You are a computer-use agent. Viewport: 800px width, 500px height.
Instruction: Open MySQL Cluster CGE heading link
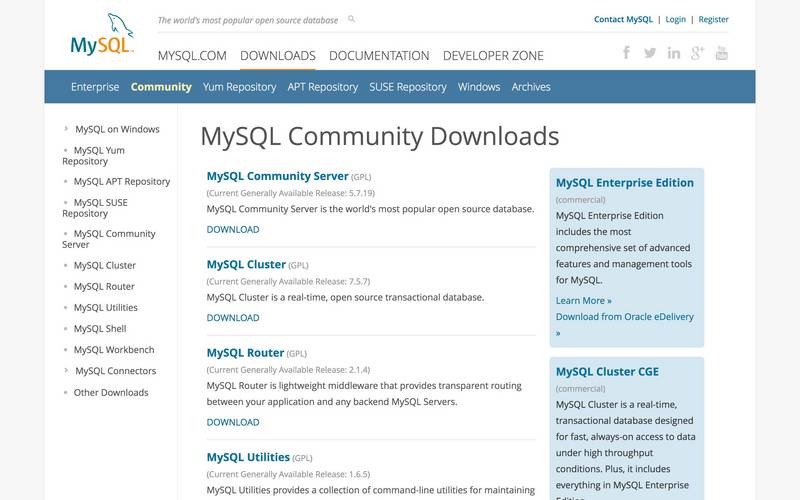tap(607, 371)
